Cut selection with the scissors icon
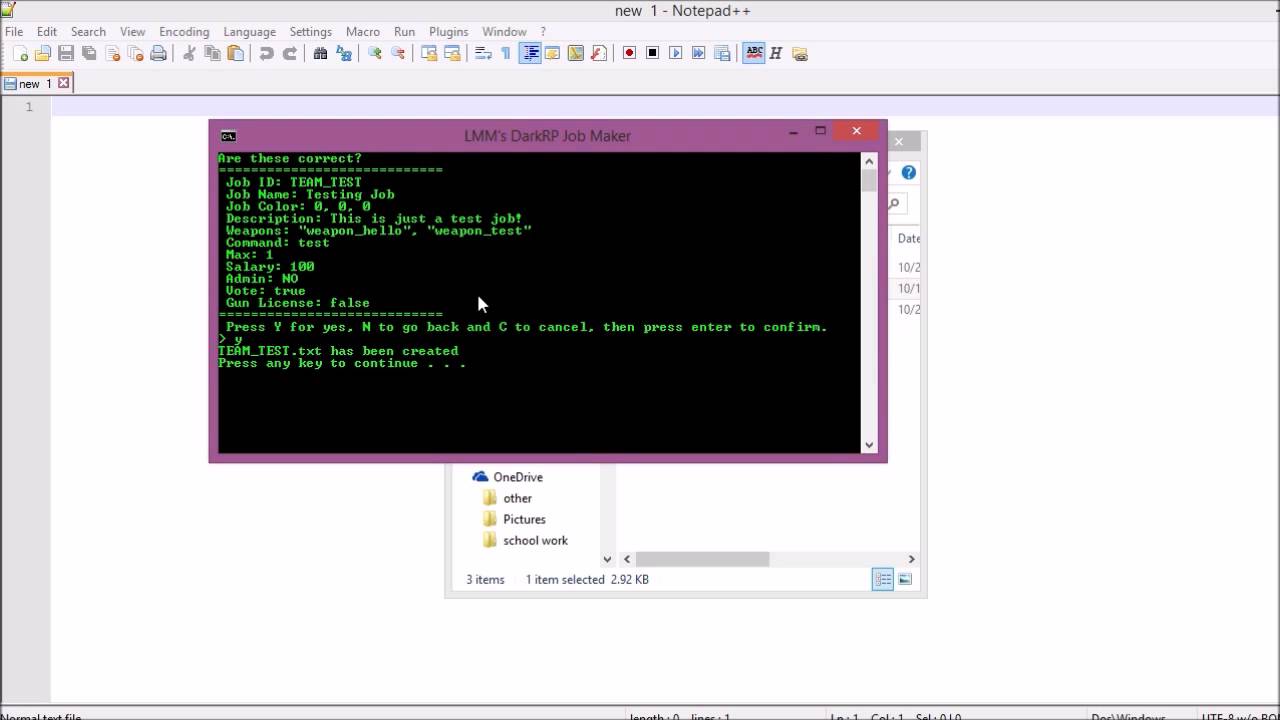The image size is (1280, 720). click(x=188, y=54)
